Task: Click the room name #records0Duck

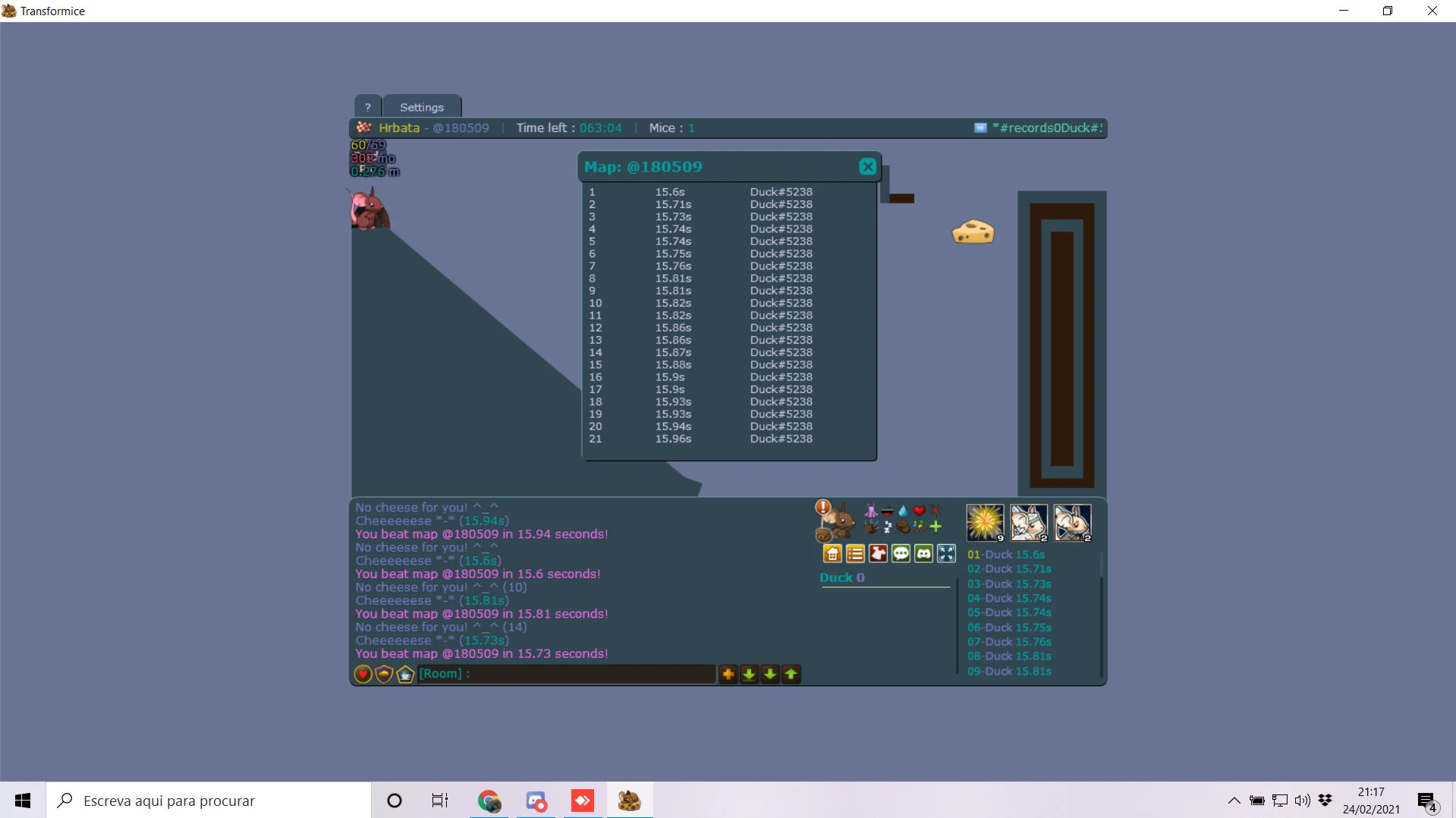Action: 1047,128
